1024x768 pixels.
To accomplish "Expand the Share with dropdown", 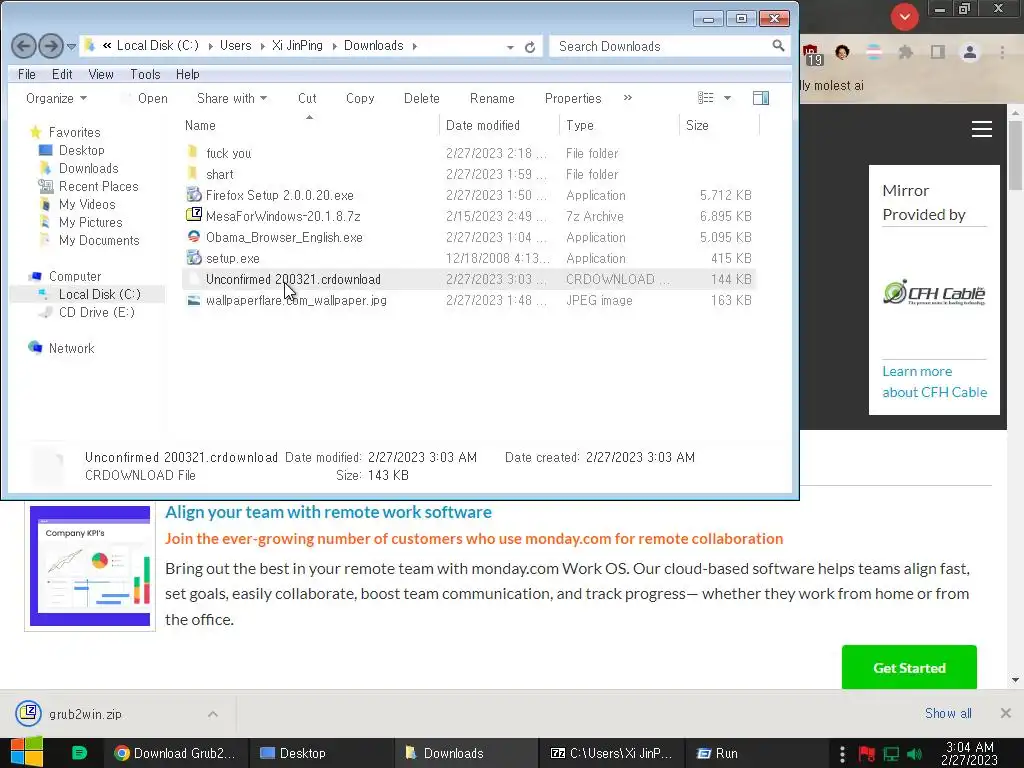I will [232, 99].
